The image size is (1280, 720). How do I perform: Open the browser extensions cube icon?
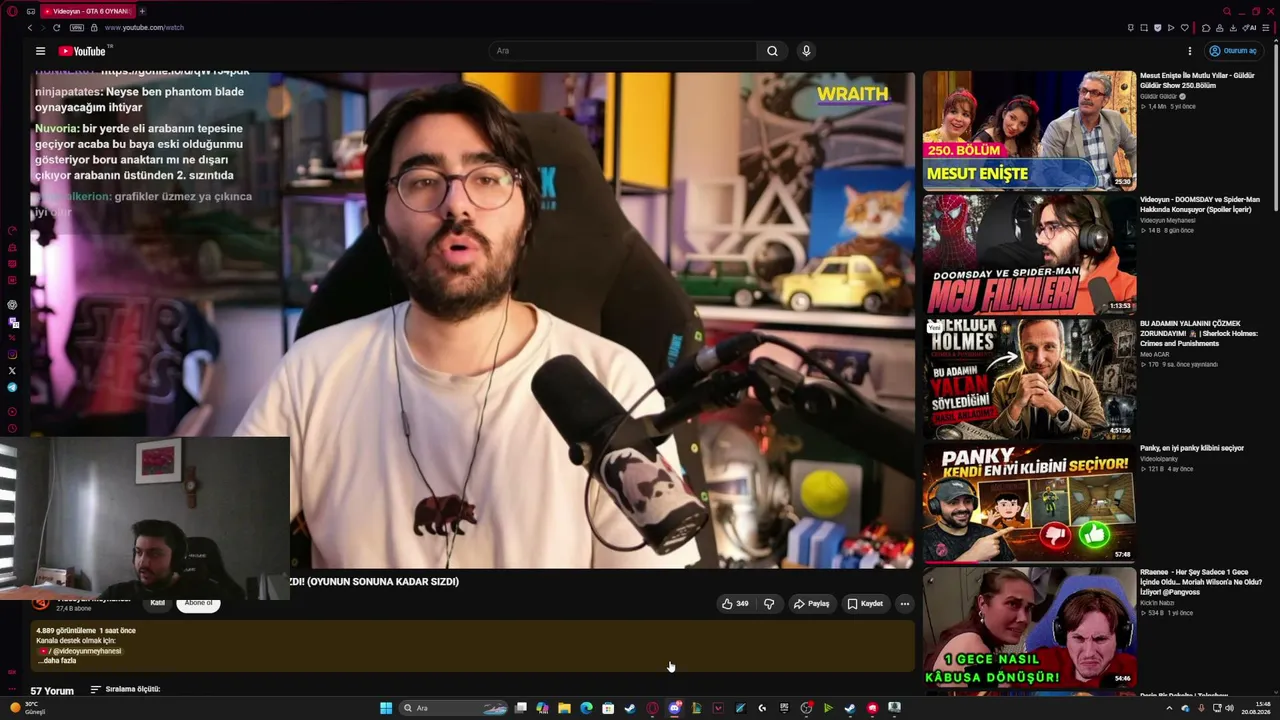[1206, 28]
